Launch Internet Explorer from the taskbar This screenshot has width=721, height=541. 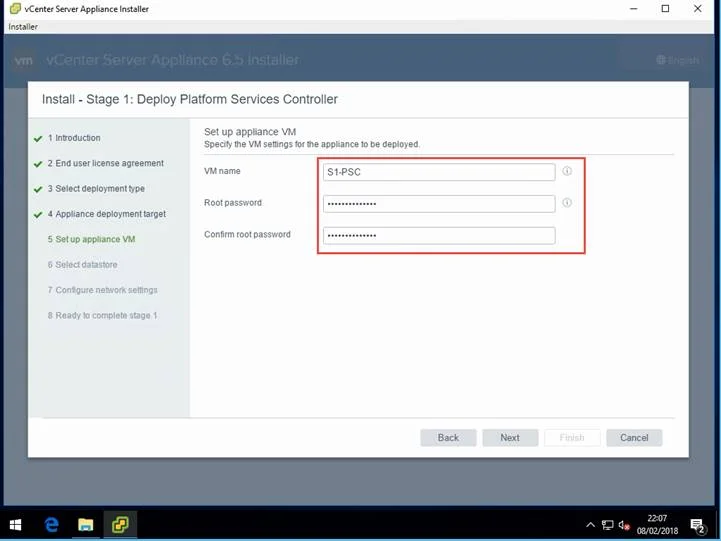[52, 524]
